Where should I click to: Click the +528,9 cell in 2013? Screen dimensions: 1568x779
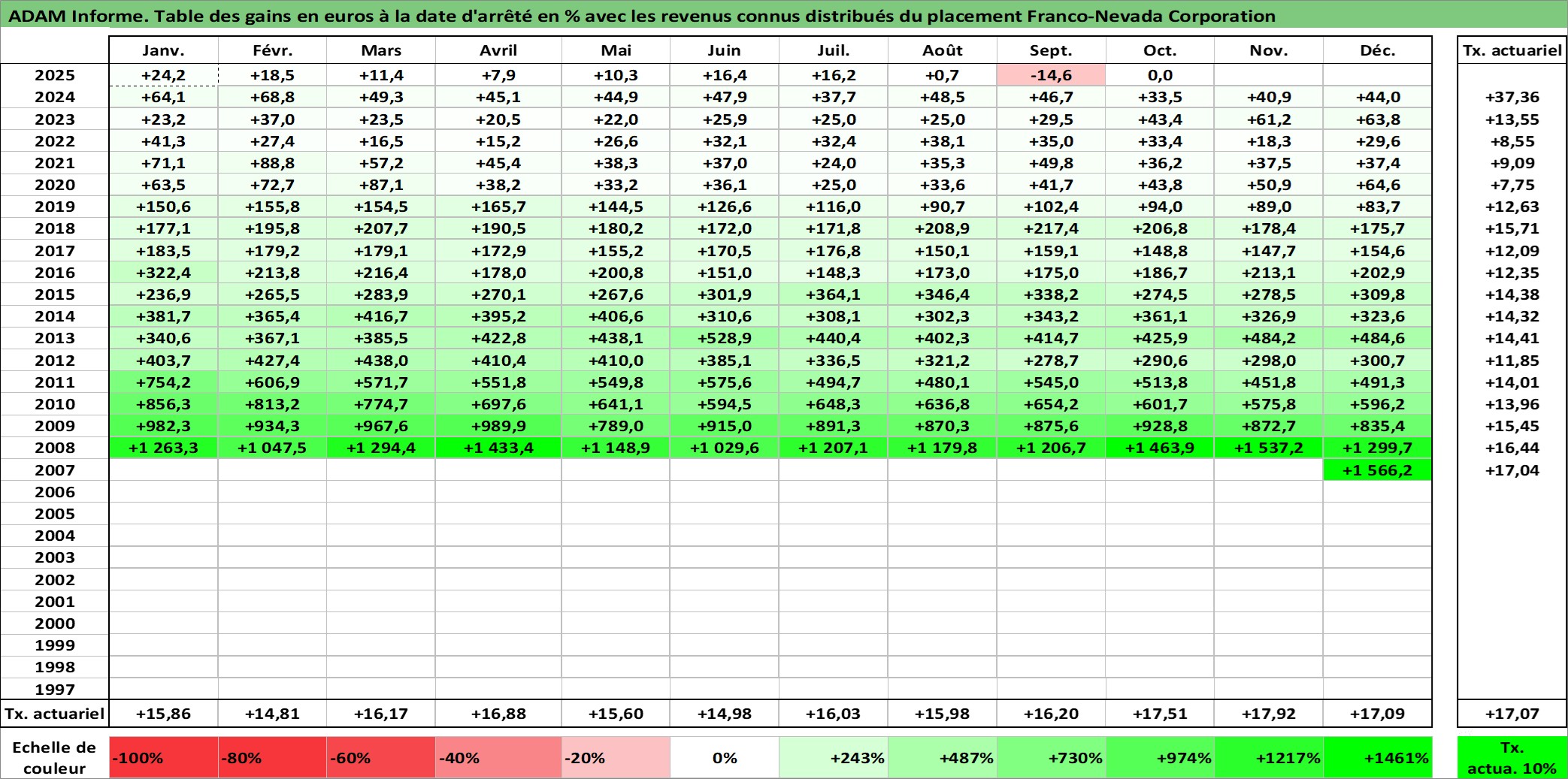click(724, 338)
